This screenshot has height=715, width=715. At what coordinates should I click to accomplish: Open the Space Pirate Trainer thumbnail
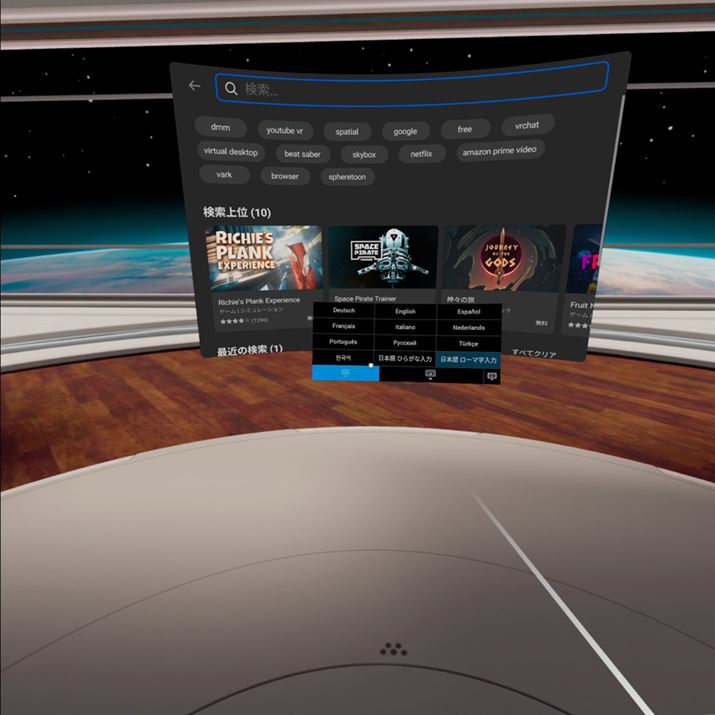383,258
